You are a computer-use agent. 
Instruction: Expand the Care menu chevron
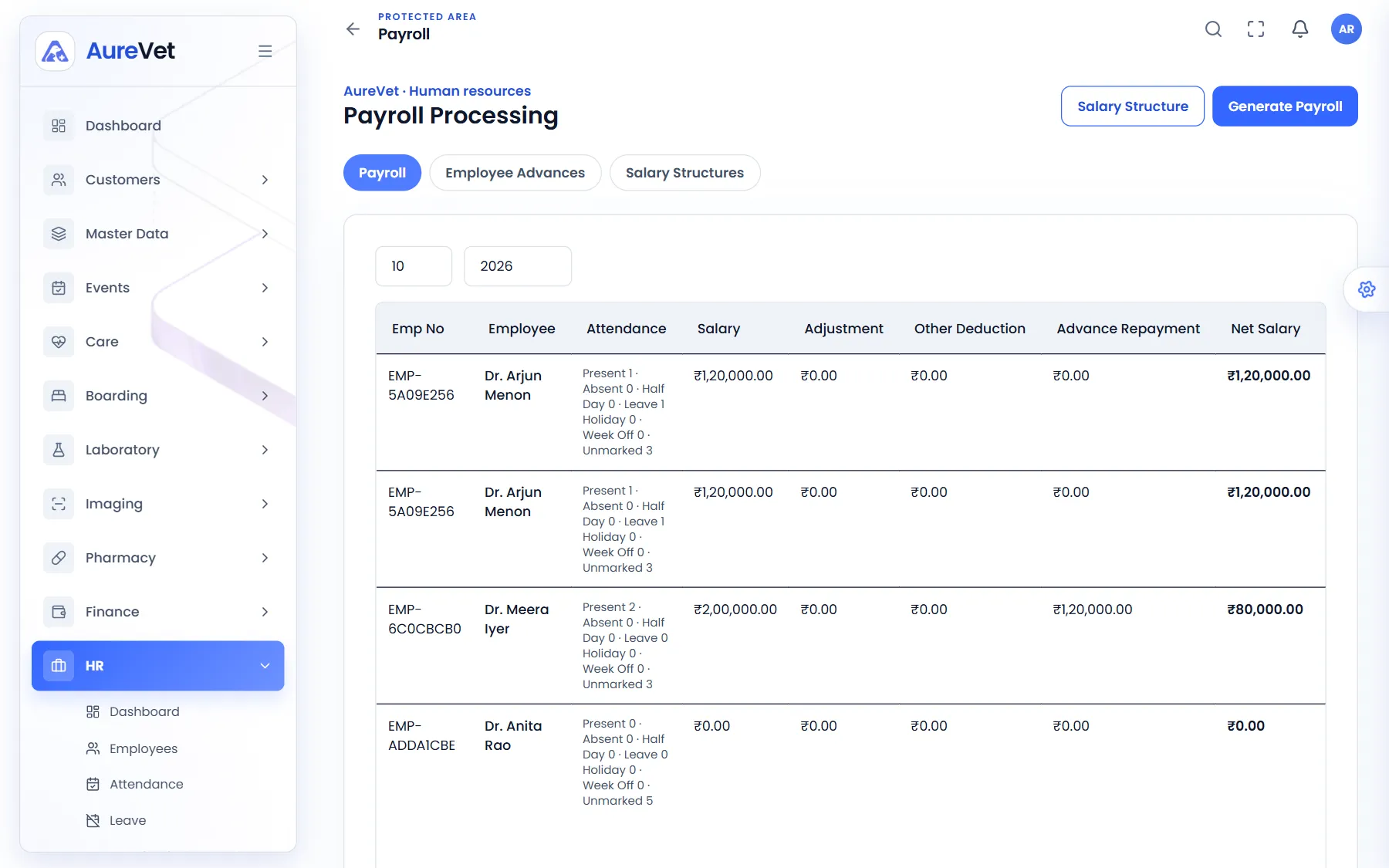coord(265,342)
